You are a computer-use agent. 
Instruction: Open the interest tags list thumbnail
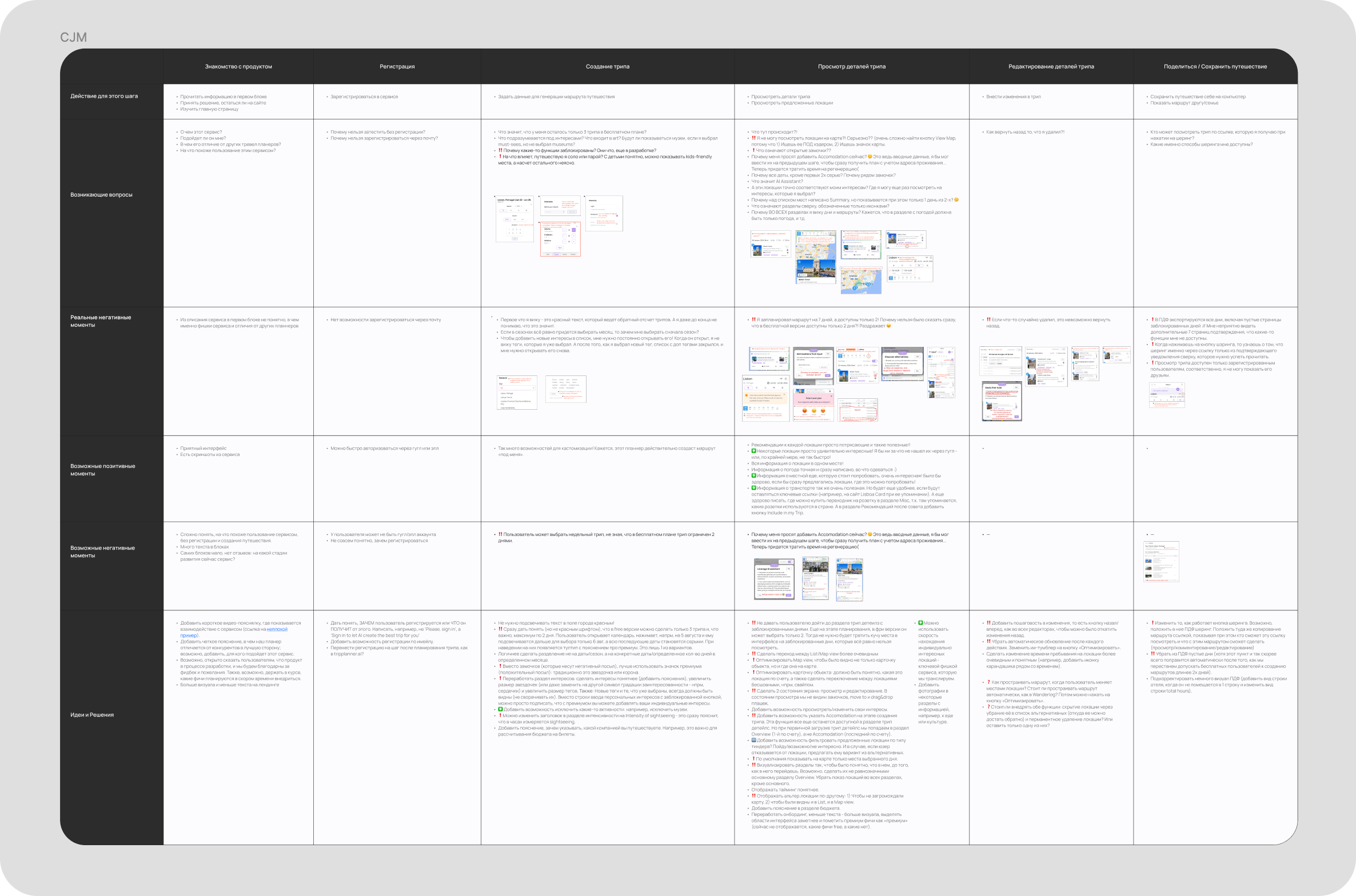pos(565,389)
